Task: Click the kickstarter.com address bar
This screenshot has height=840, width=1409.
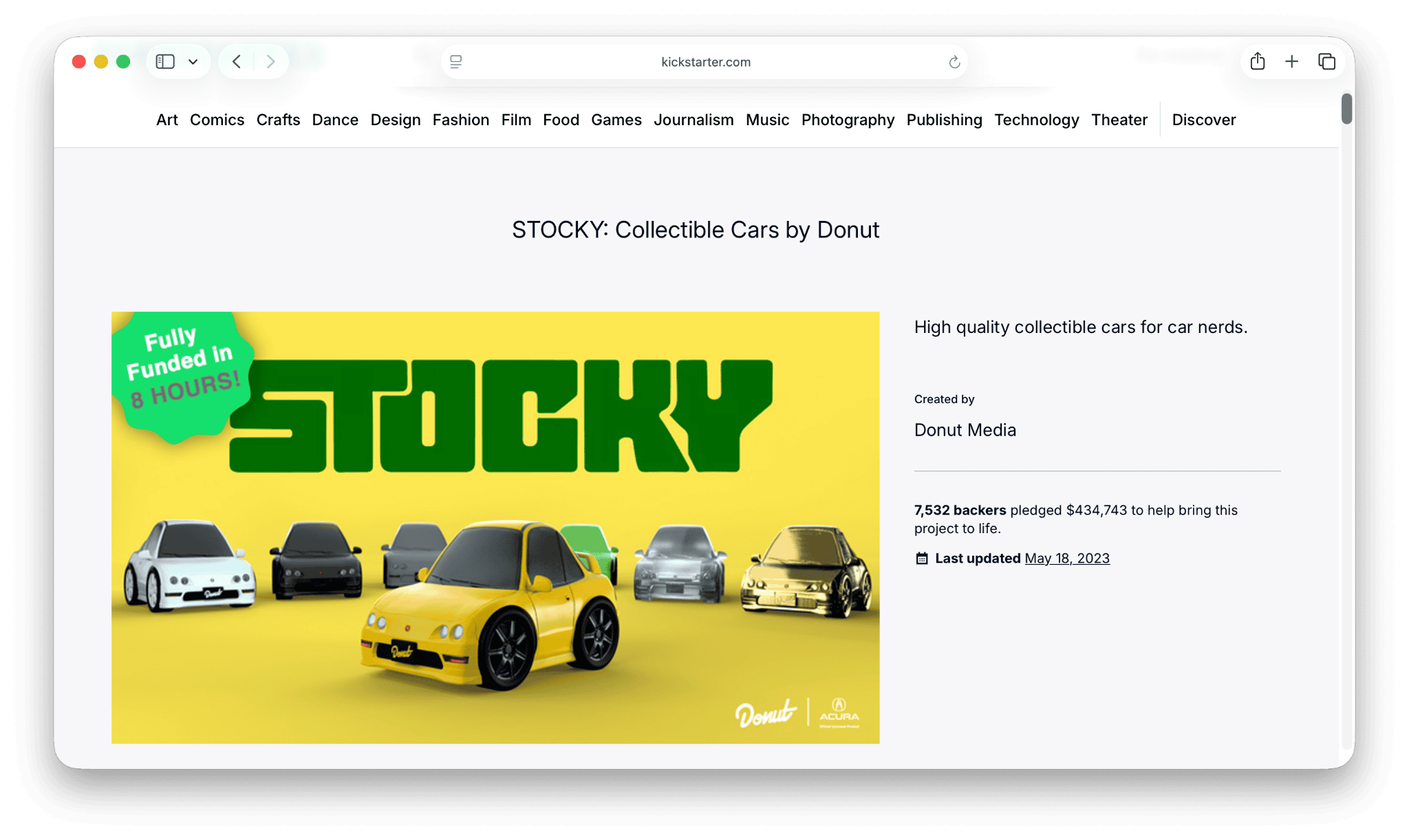Action: pyautogui.click(x=705, y=62)
